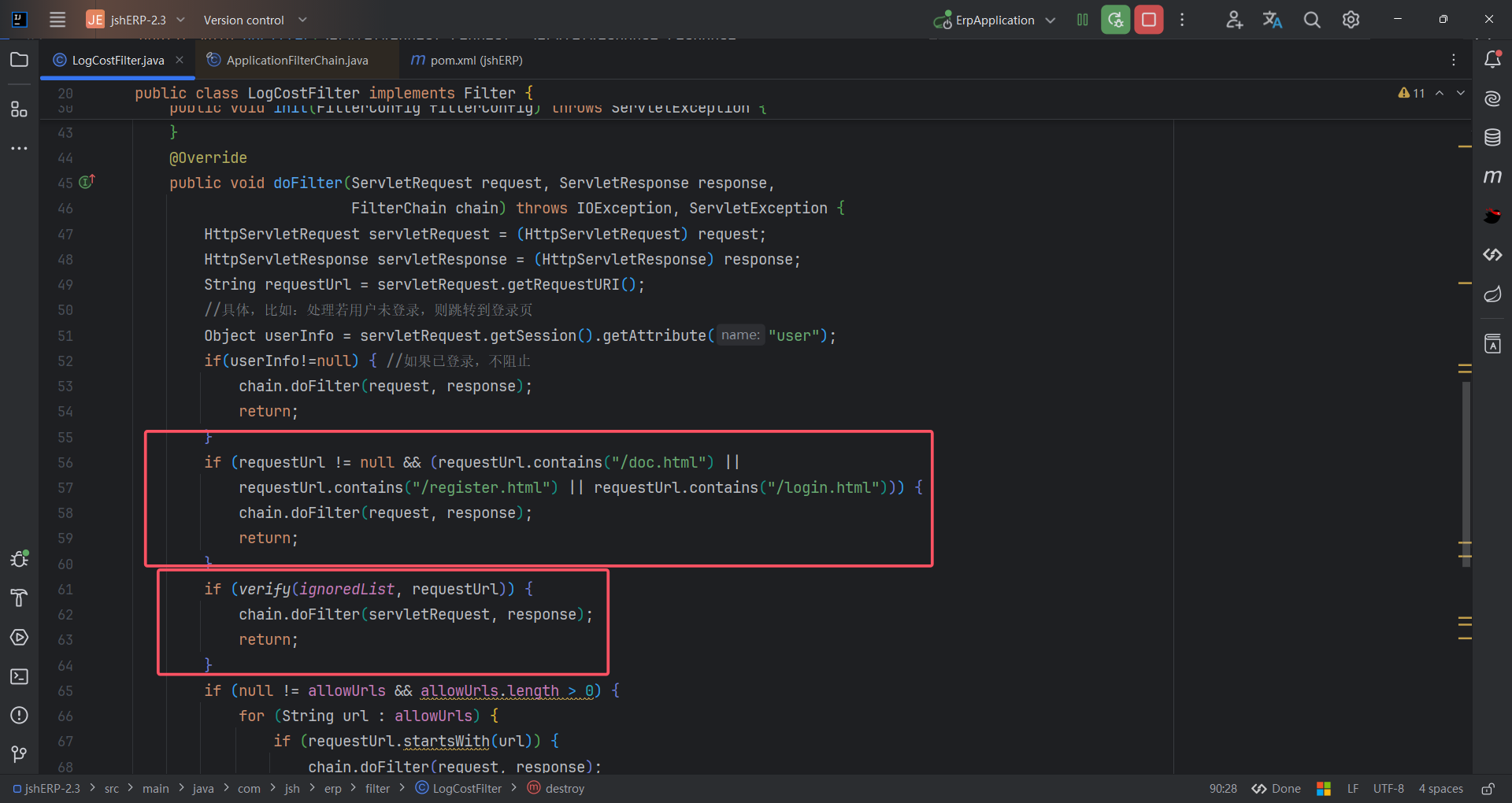Expand the jshERP-2.3 project dropdown

tap(139, 20)
